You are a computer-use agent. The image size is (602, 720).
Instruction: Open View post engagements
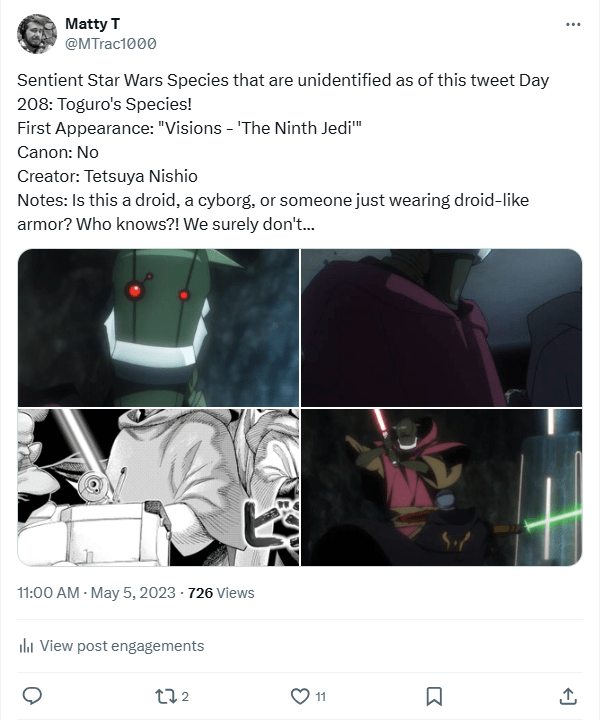tap(121, 646)
